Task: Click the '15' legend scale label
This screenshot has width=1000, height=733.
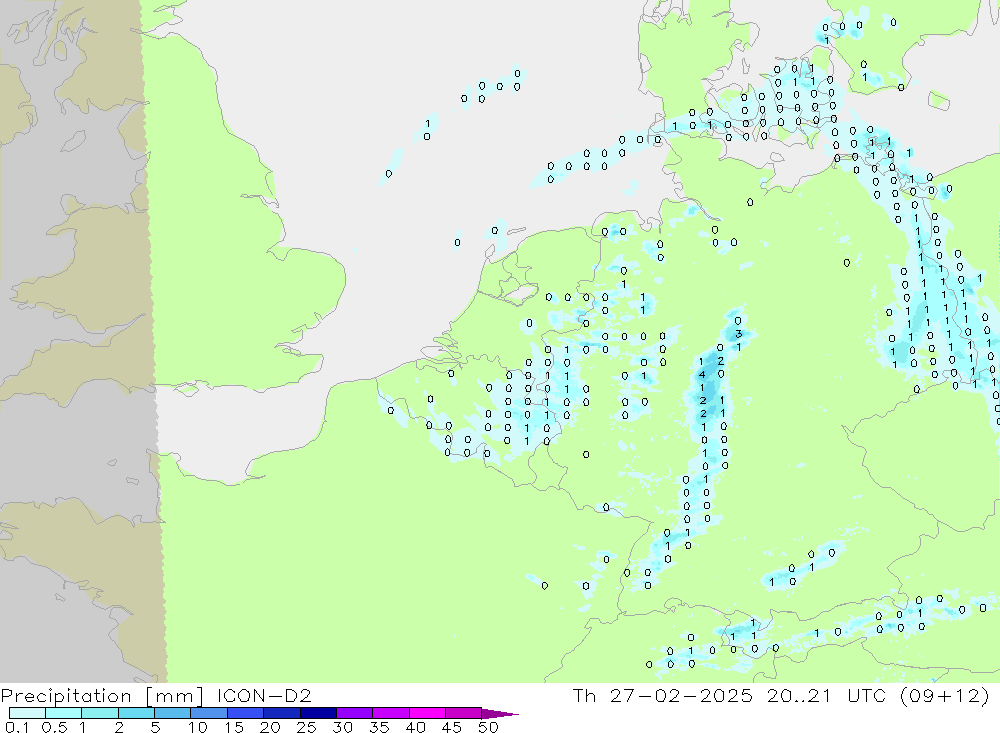Action: click(x=234, y=727)
